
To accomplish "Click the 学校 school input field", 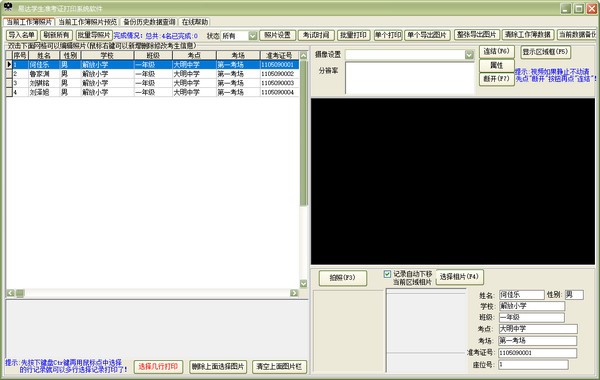I will 532,306.
